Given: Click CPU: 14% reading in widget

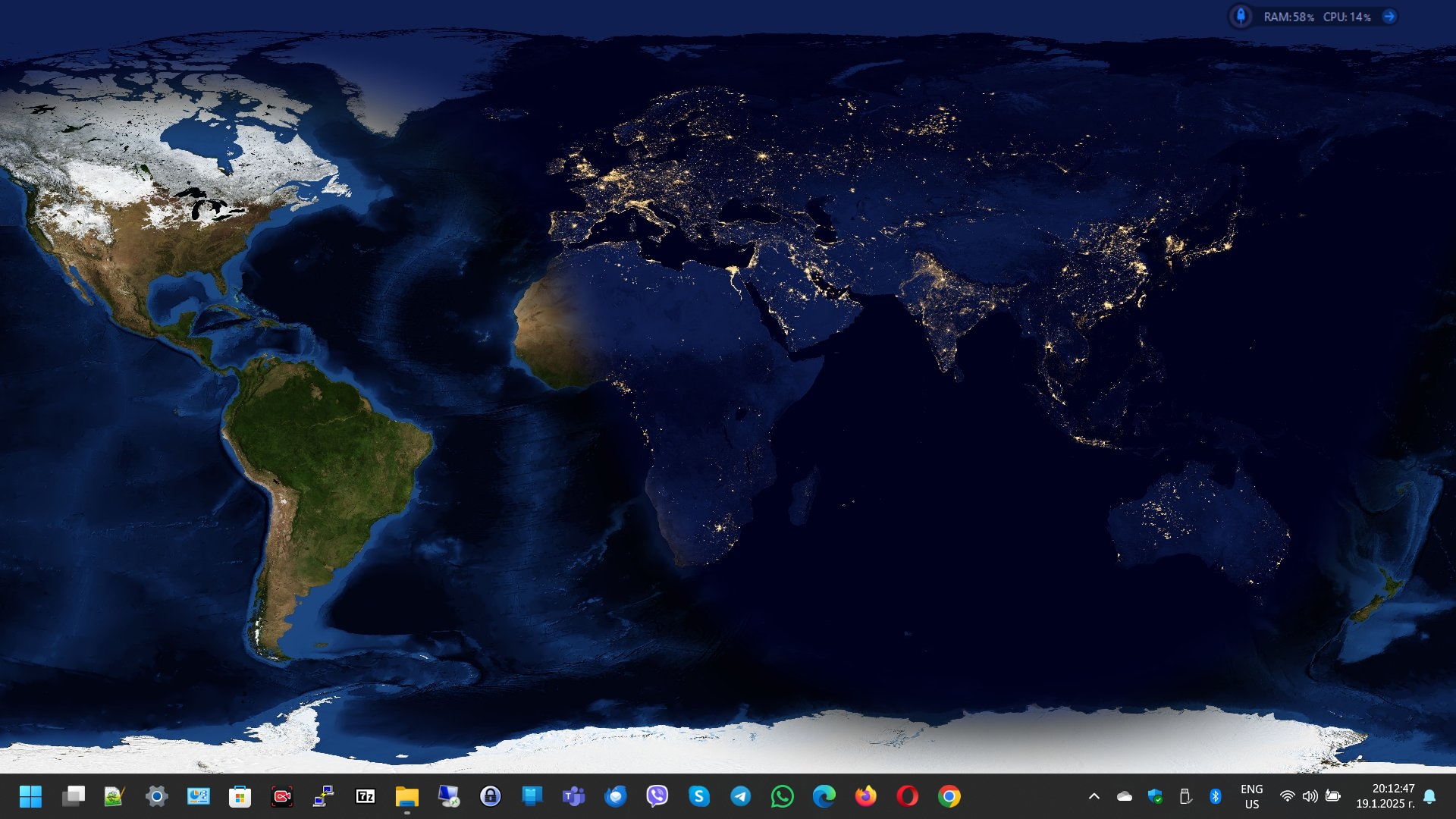Looking at the screenshot, I should click(x=1347, y=17).
